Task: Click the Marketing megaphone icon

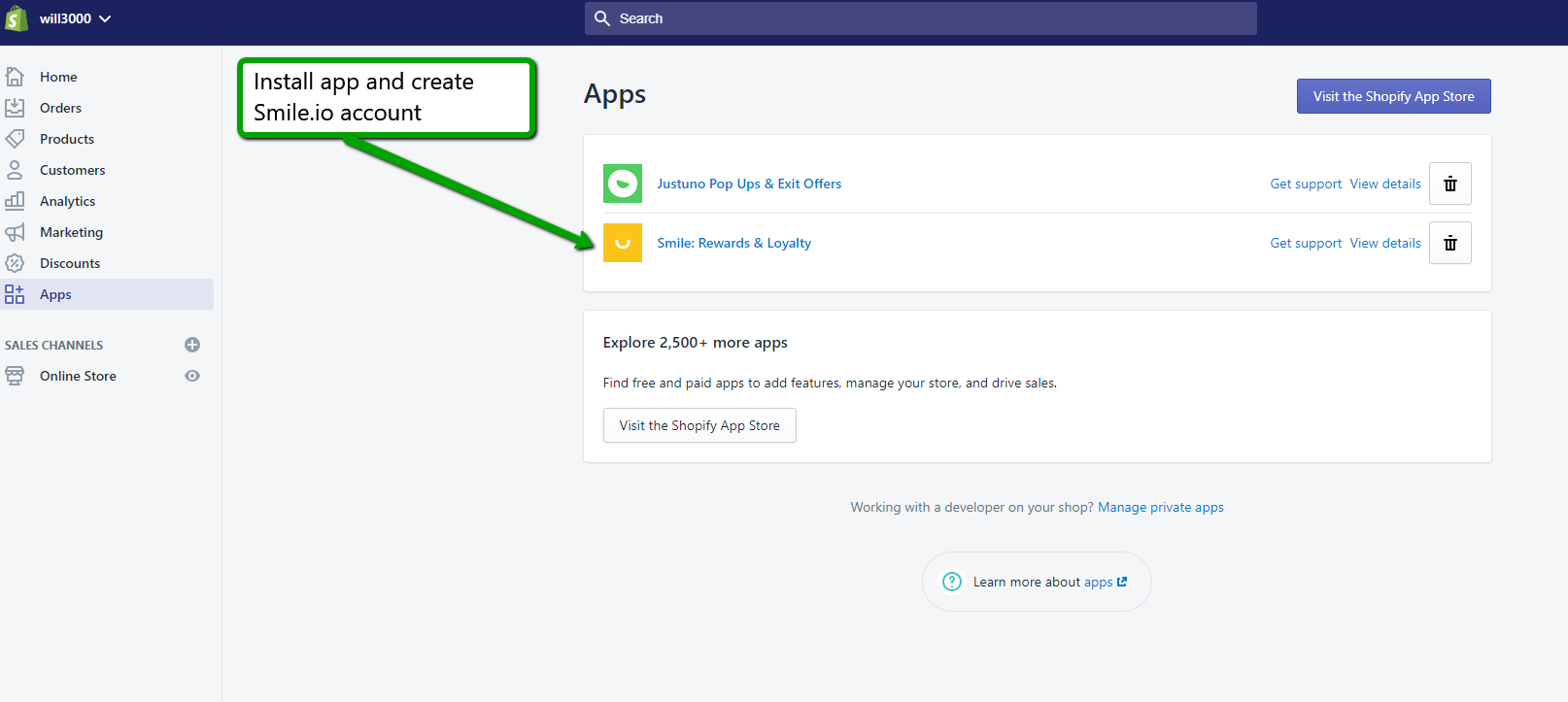Action: pyautogui.click(x=15, y=232)
